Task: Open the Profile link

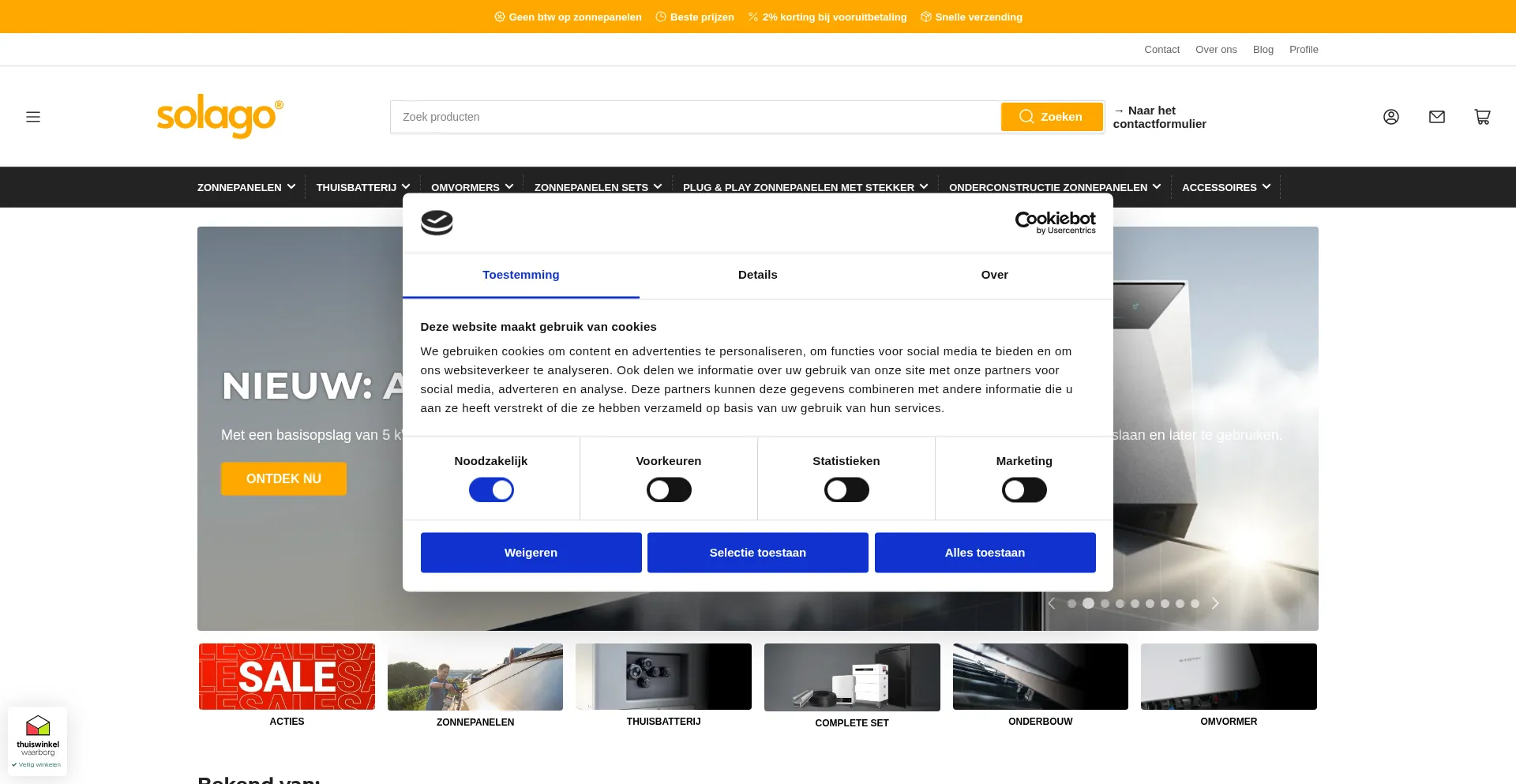Action: (1304, 50)
